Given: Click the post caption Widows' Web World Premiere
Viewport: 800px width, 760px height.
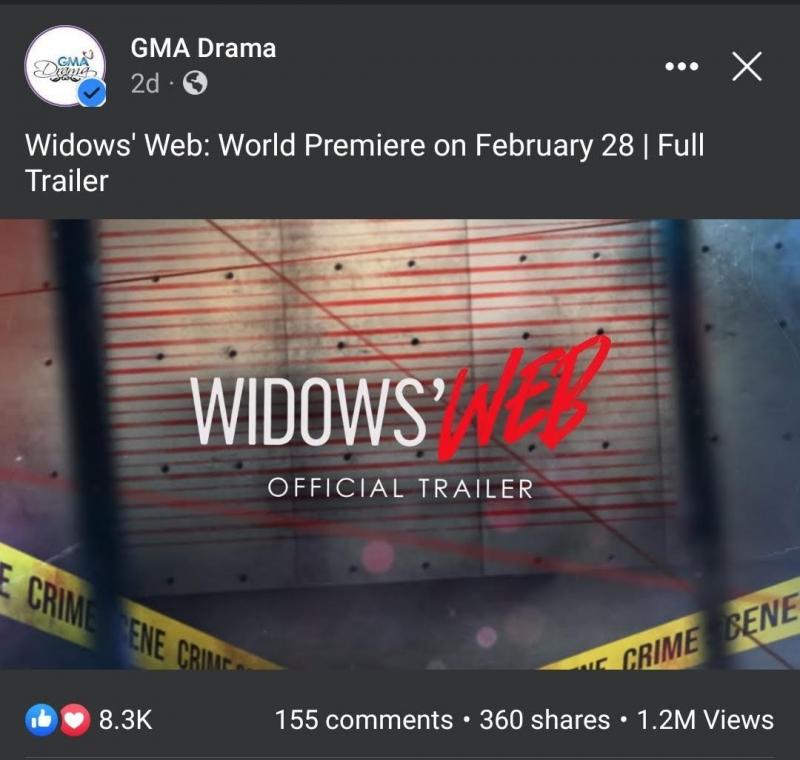Looking at the screenshot, I should pyautogui.click(x=364, y=163).
